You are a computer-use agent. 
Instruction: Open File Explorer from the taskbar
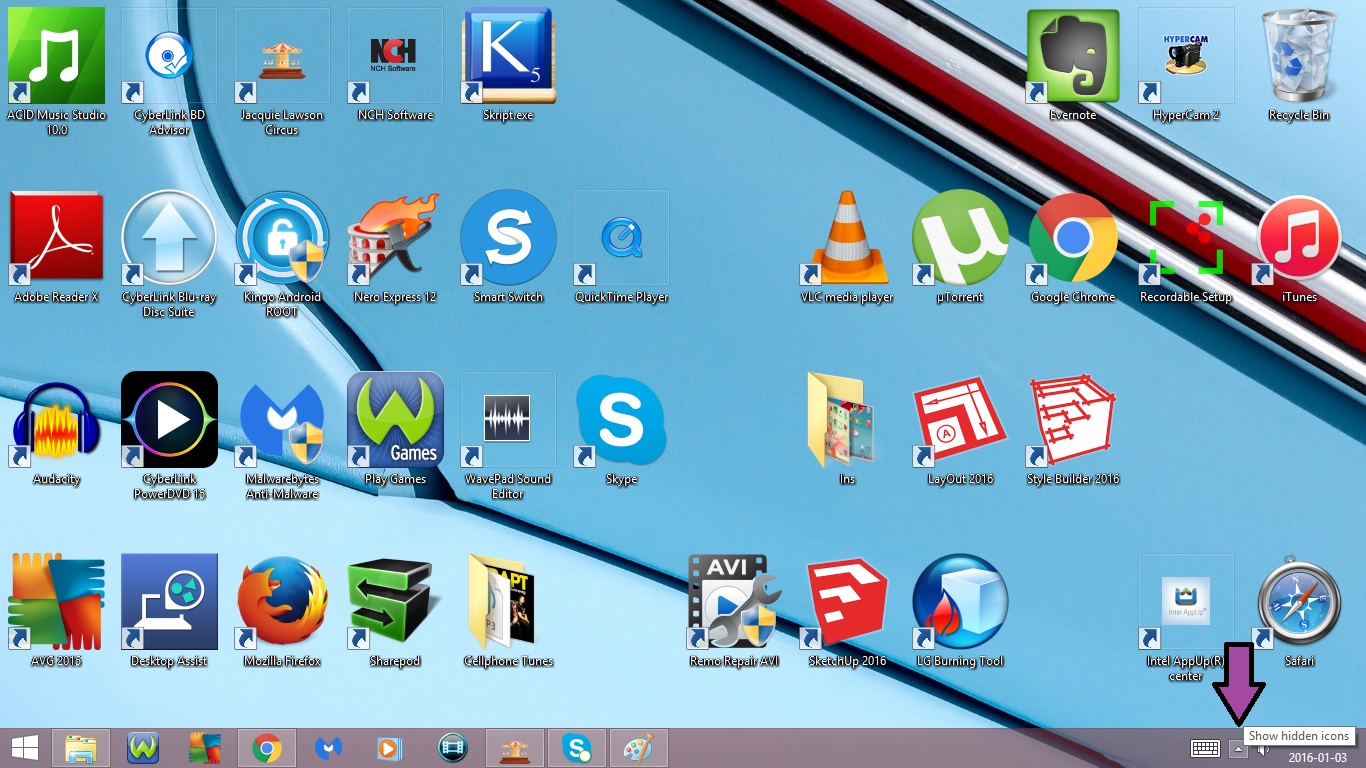pyautogui.click(x=80, y=748)
